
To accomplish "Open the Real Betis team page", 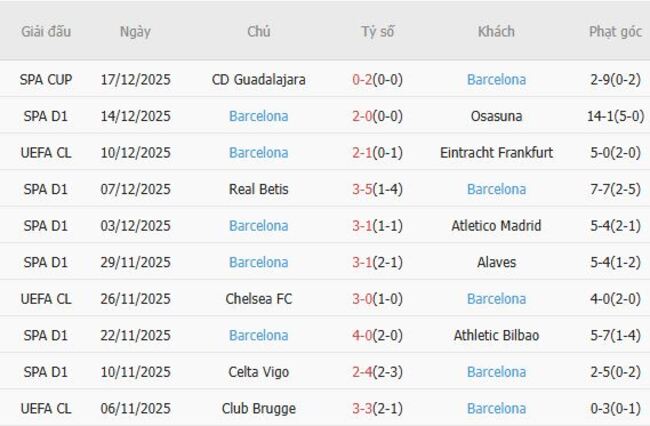I will coord(259,189).
